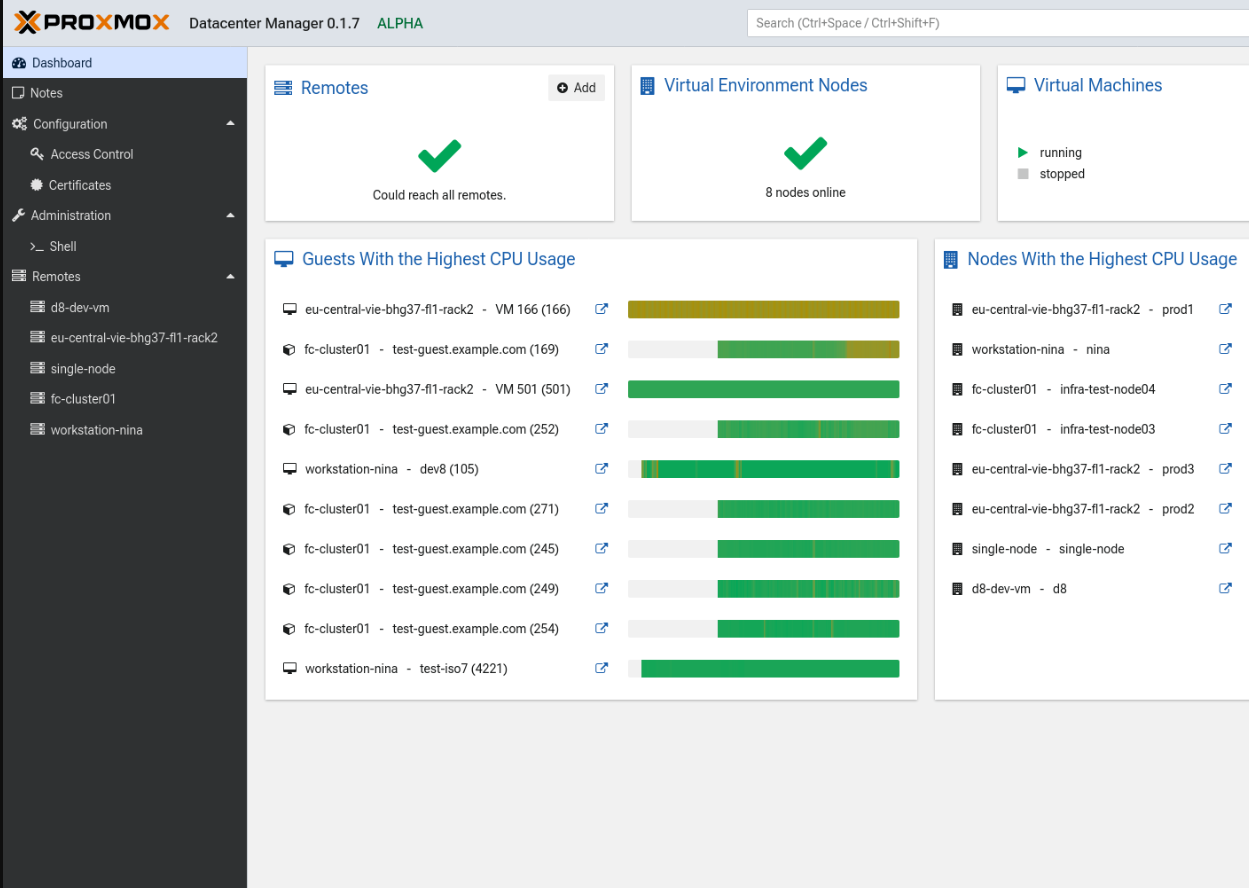This screenshot has width=1249, height=888.
Task: Open external link for d8-dev-vm node d8
Action: [x=1225, y=589]
